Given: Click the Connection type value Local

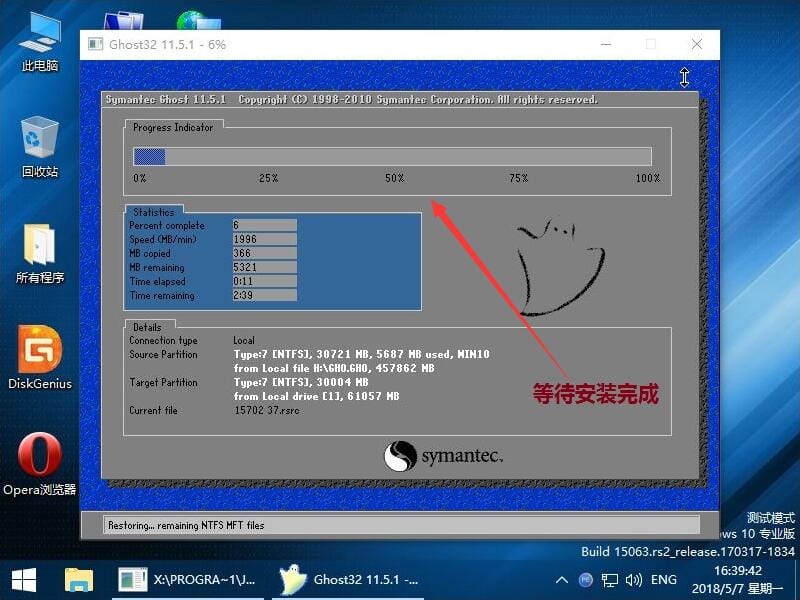Looking at the screenshot, I should 244,340.
